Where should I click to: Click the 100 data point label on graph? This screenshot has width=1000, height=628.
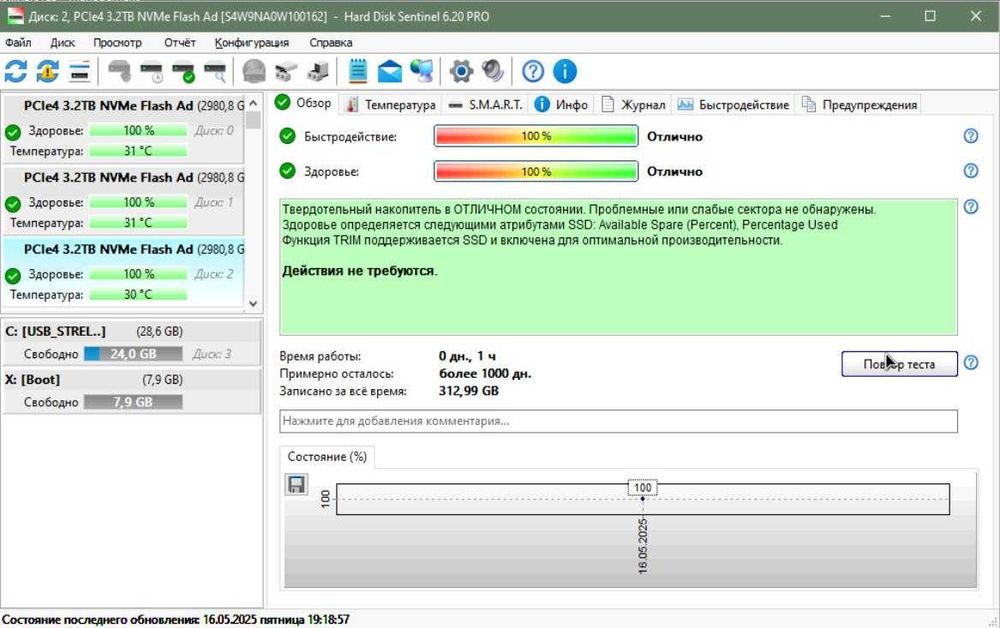[642, 488]
